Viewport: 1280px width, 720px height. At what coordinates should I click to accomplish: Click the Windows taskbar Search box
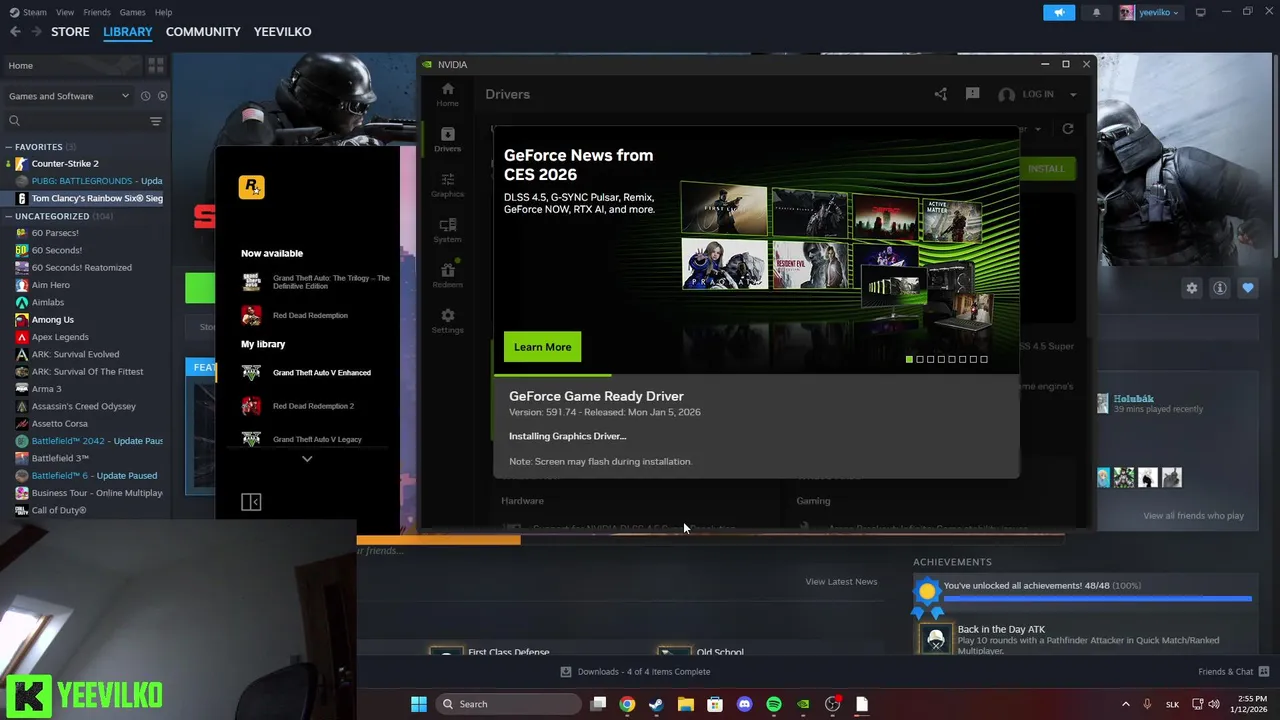tap(510, 704)
